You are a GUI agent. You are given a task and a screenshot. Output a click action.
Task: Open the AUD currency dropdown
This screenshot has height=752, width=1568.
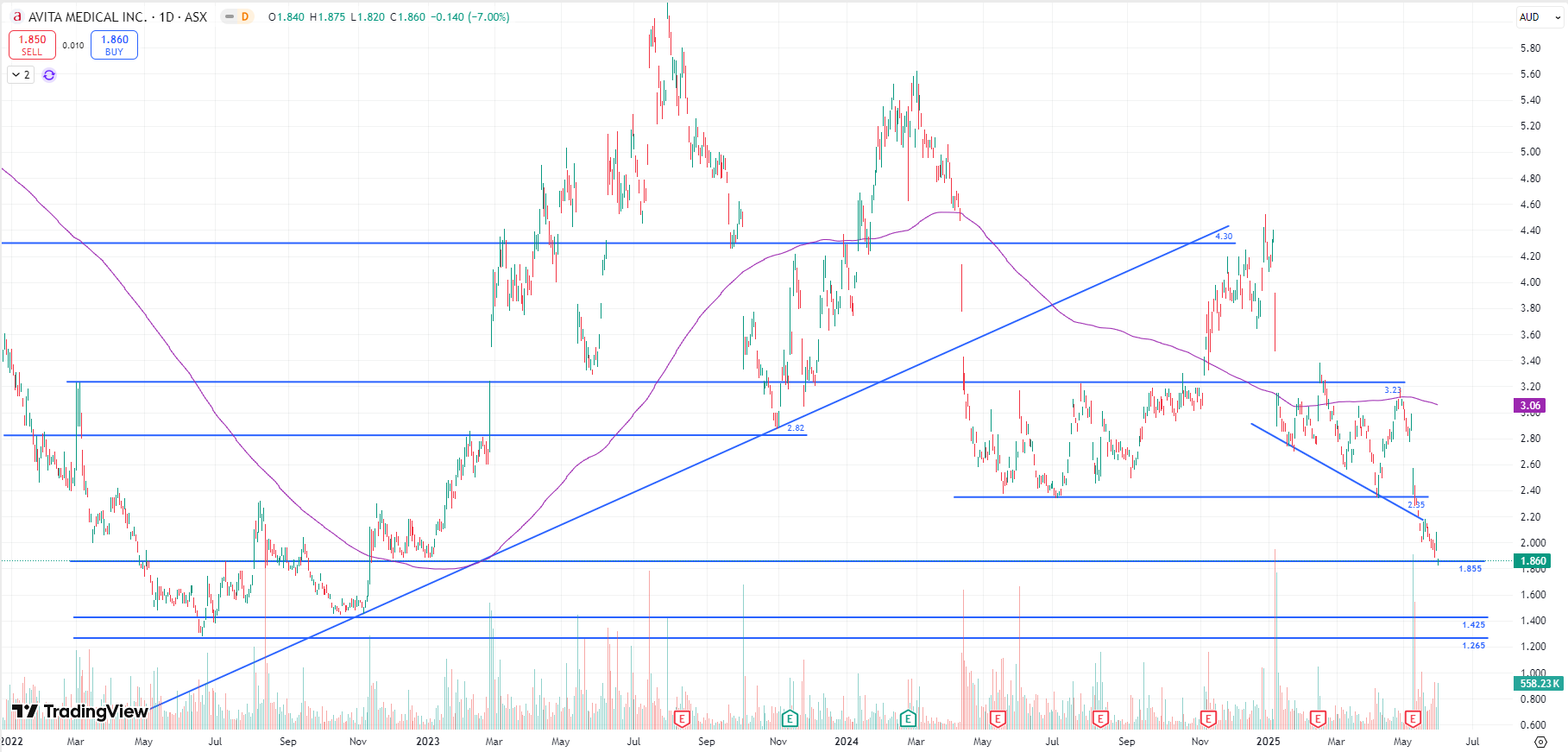tap(1540, 17)
